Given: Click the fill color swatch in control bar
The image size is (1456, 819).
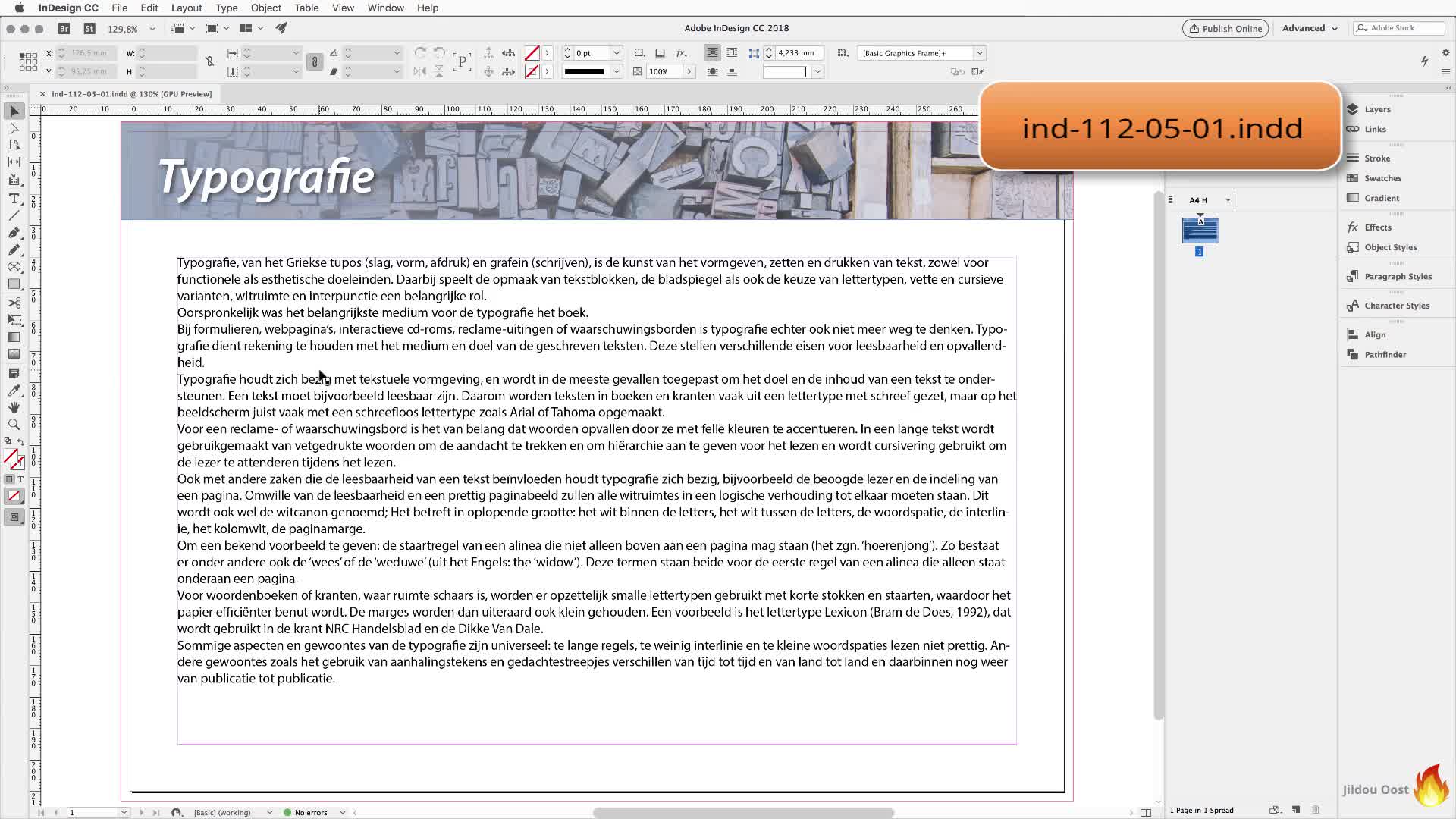Looking at the screenshot, I should [532, 53].
